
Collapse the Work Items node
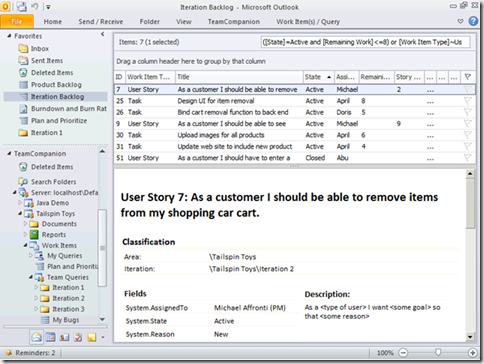(25, 245)
